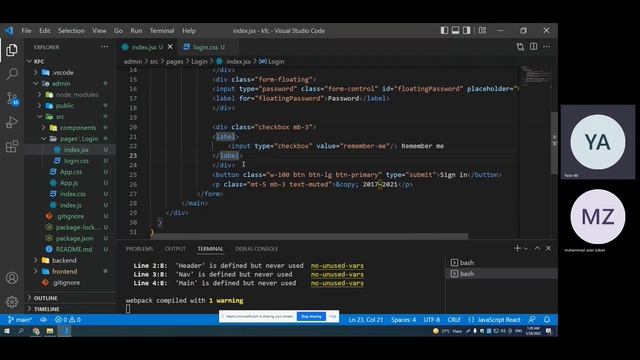Change the UTF-8 encoding setting

coord(431,320)
